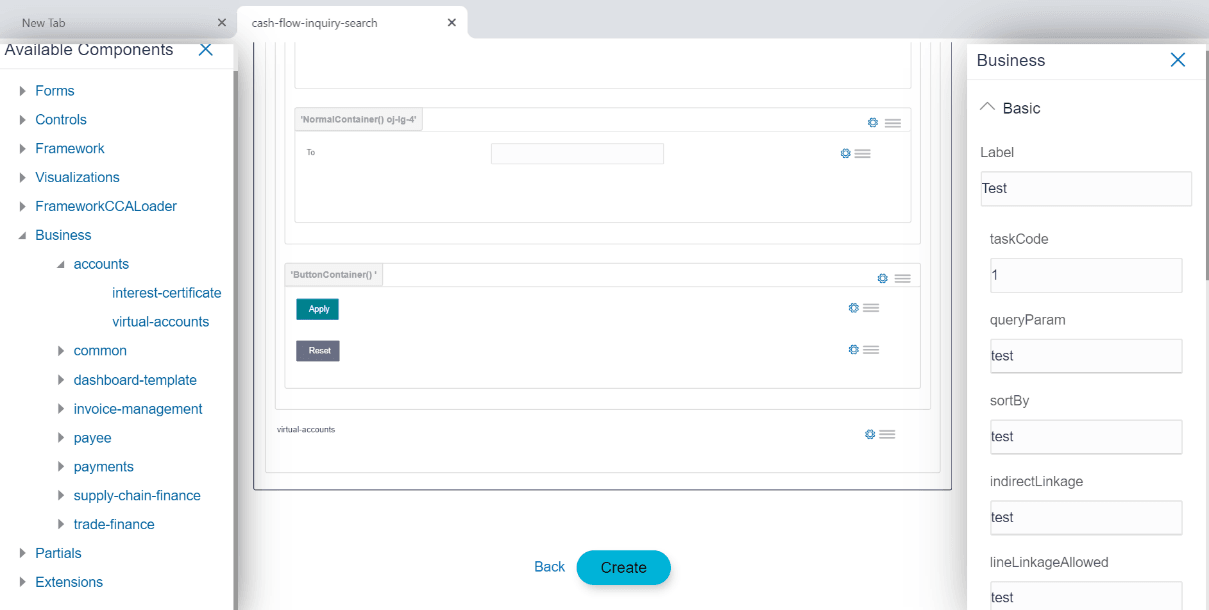The width and height of the screenshot is (1209, 610).
Task: Expand the Extensions tree node
Action: pyautogui.click(x=23, y=582)
